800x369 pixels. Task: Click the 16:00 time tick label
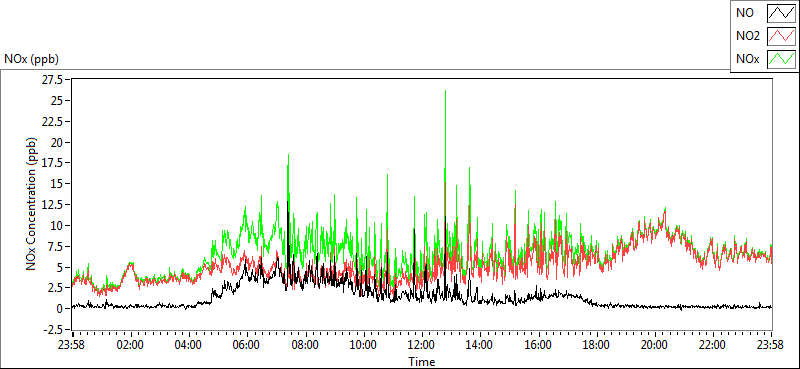click(538, 344)
